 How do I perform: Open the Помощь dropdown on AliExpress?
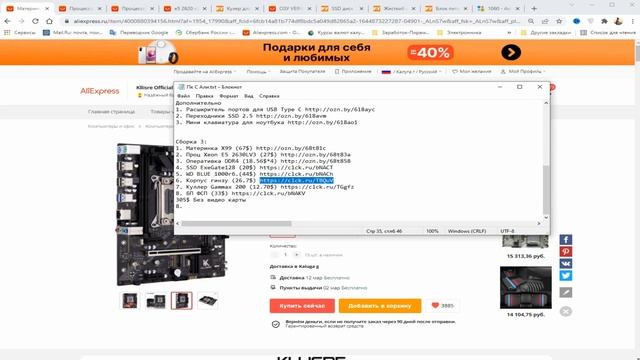coord(258,71)
